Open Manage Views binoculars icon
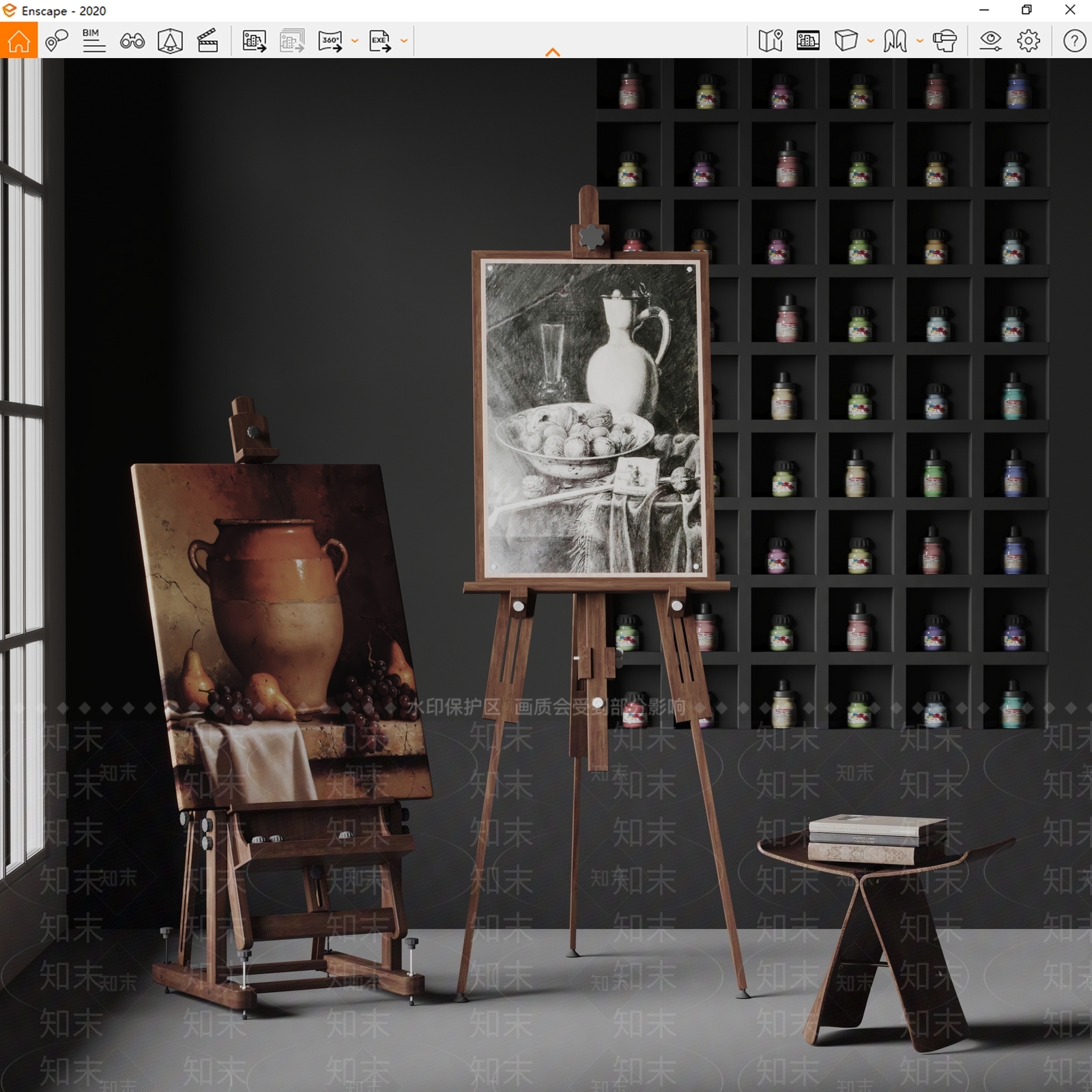1092x1092 pixels. pyautogui.click(x=132, y=41)
